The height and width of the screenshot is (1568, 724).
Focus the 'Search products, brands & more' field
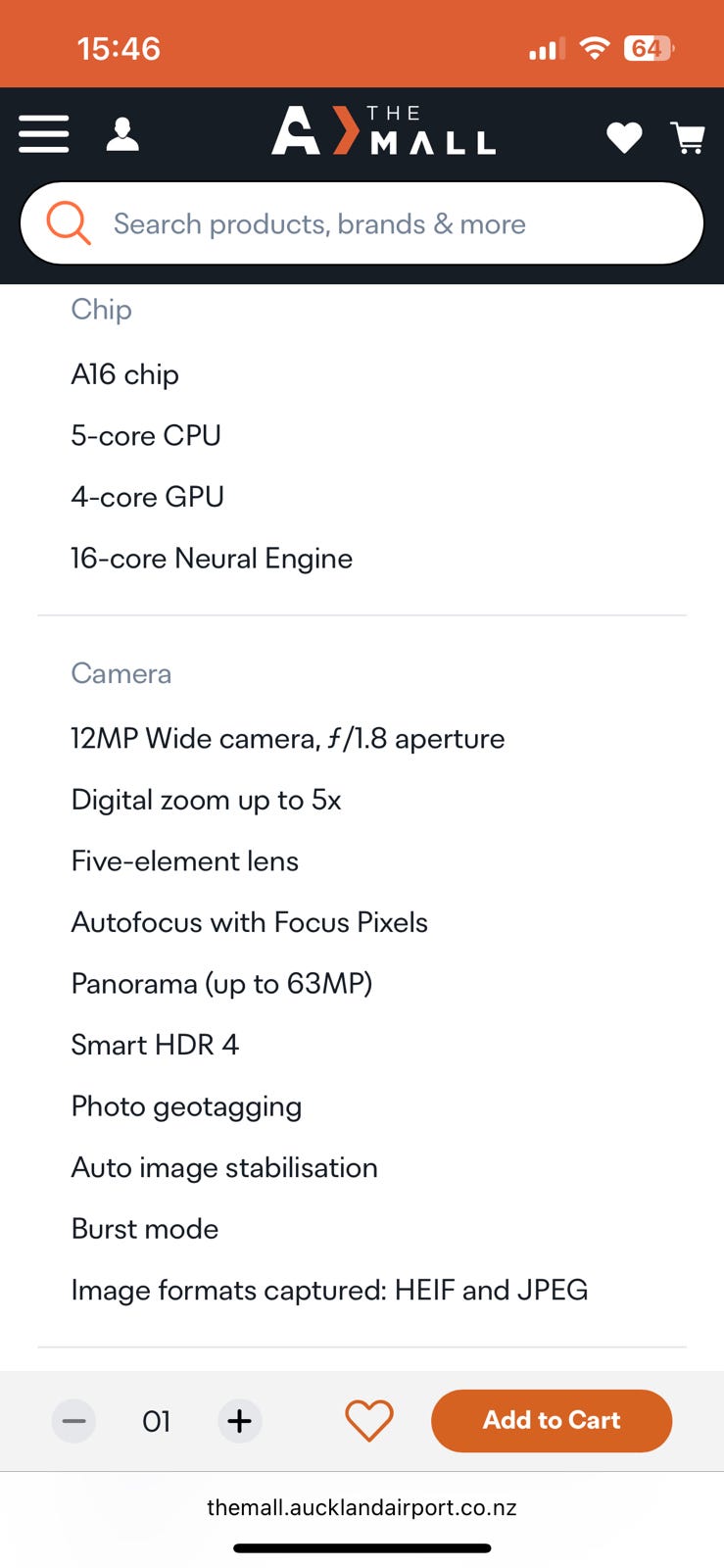pyautogui.click(x=392, y=223)
